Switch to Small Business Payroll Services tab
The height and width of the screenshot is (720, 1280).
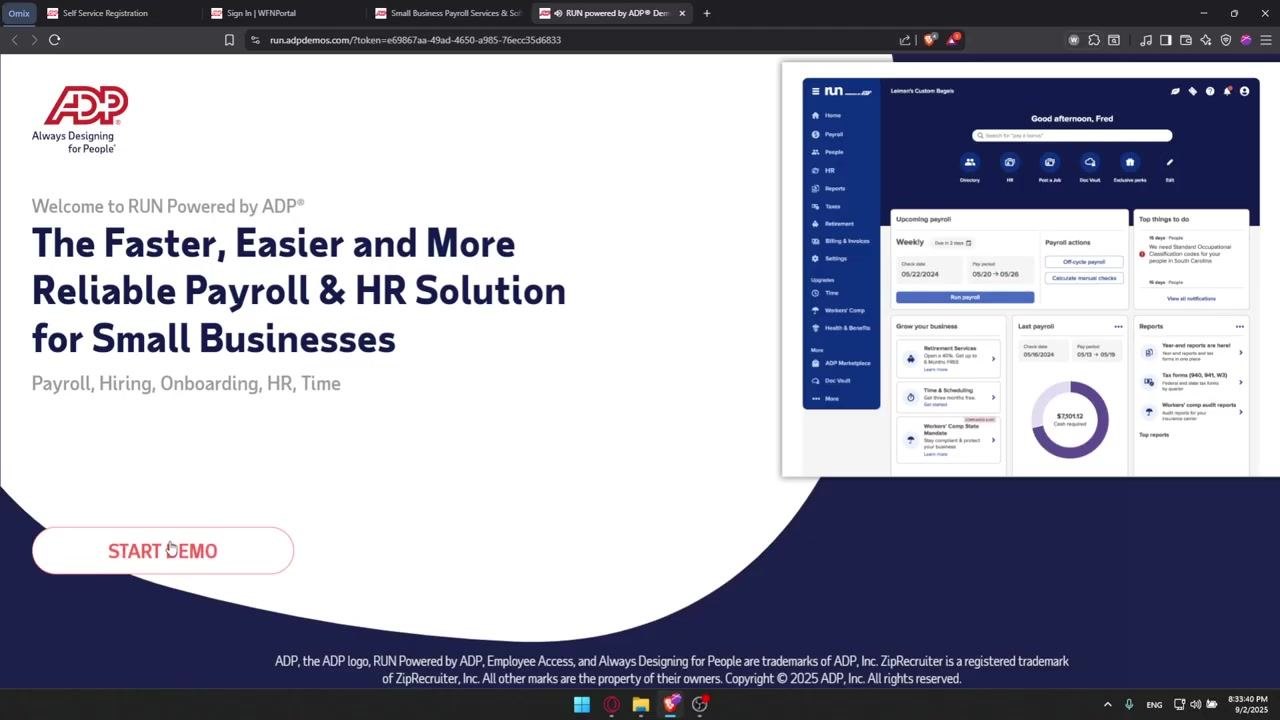448,13
